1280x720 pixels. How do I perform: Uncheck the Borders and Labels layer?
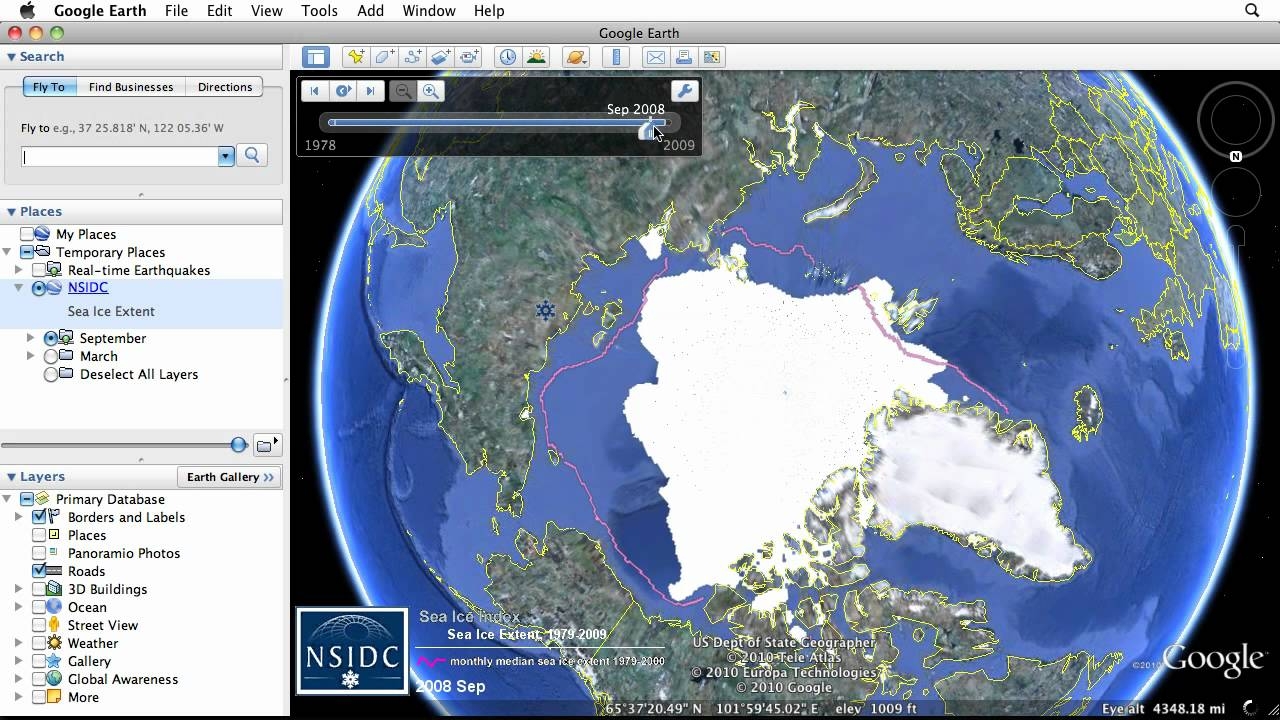[x=40, y=517]
